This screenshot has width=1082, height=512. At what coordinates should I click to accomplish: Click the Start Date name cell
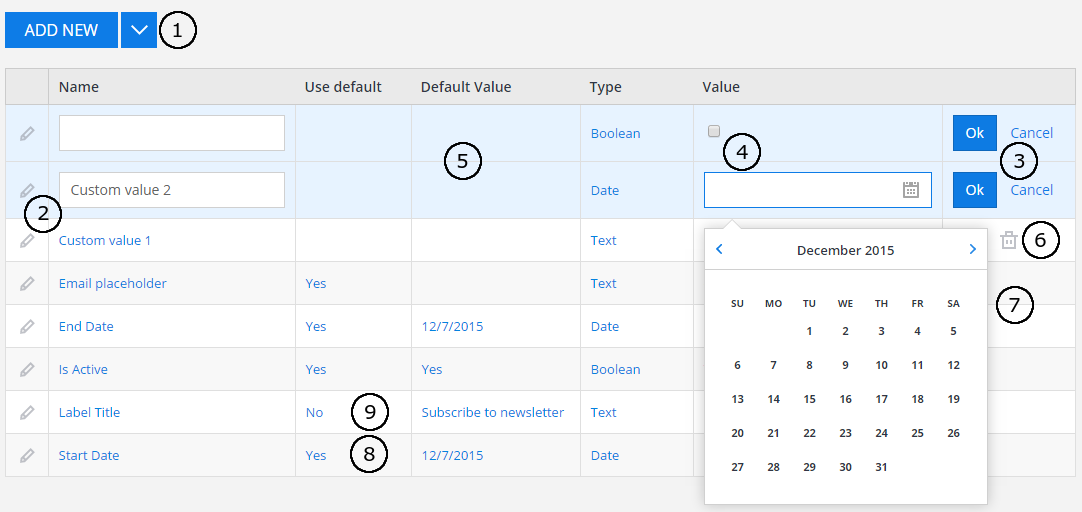89,455
